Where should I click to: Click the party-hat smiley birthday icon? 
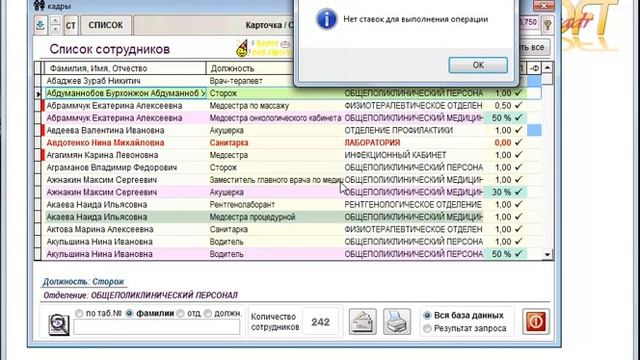click(242, 48)
